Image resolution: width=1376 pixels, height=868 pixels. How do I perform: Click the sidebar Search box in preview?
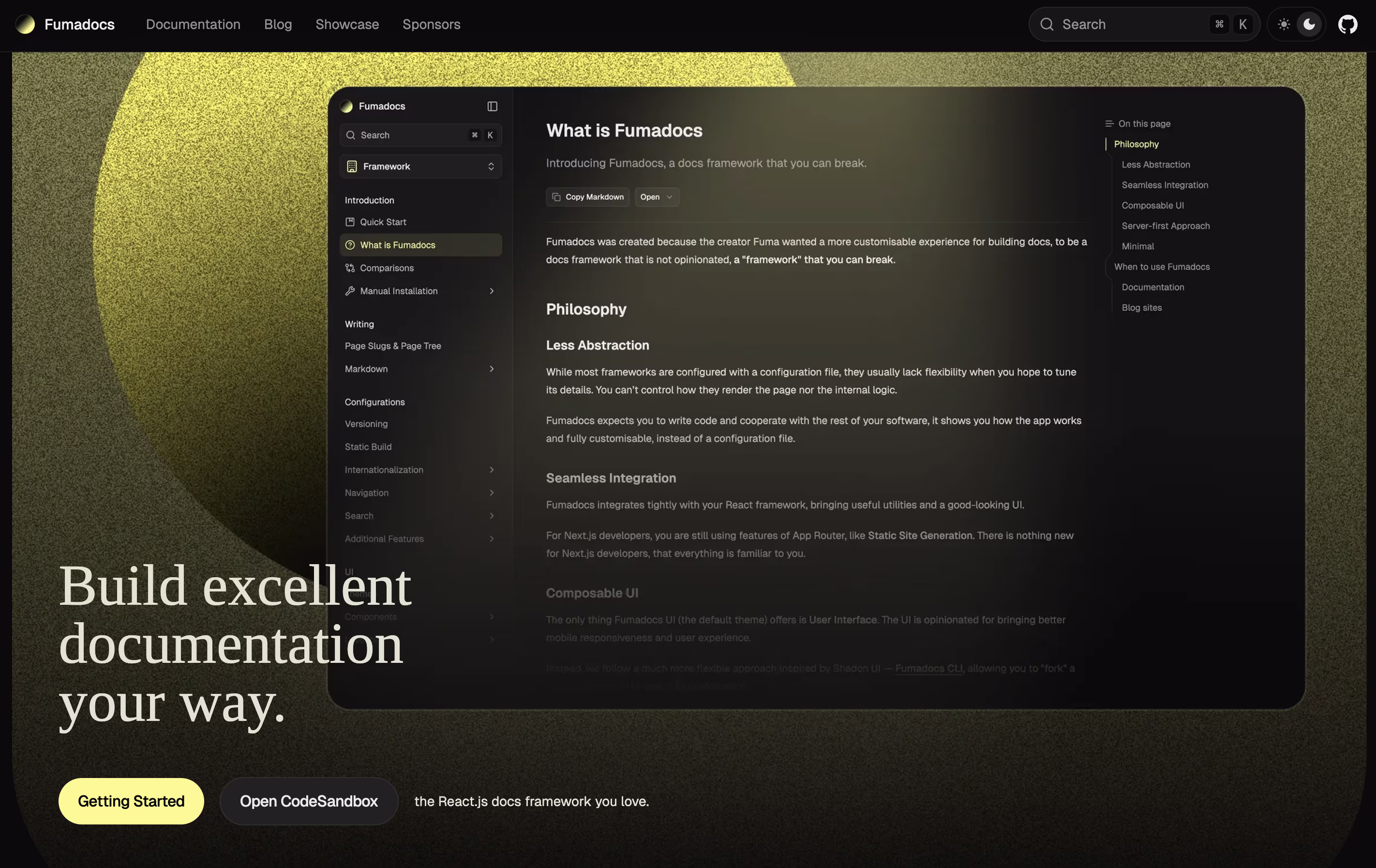coord(420,135)
